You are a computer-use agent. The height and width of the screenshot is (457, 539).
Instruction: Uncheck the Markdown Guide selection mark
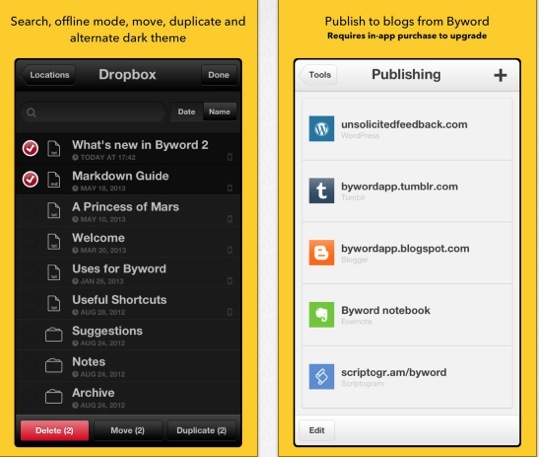tap(30, 179)
